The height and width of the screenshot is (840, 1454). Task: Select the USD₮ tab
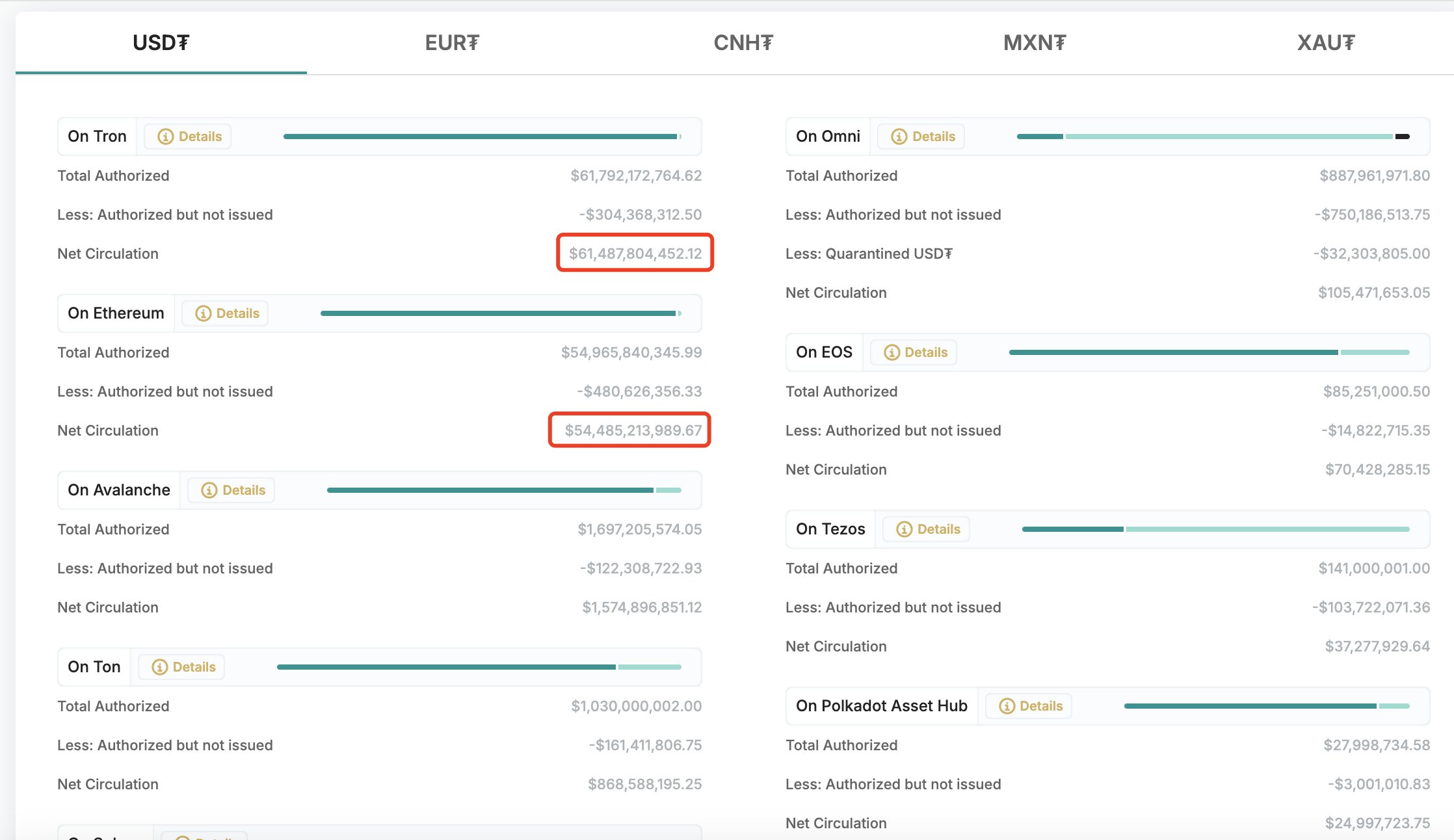click(161, 43)
